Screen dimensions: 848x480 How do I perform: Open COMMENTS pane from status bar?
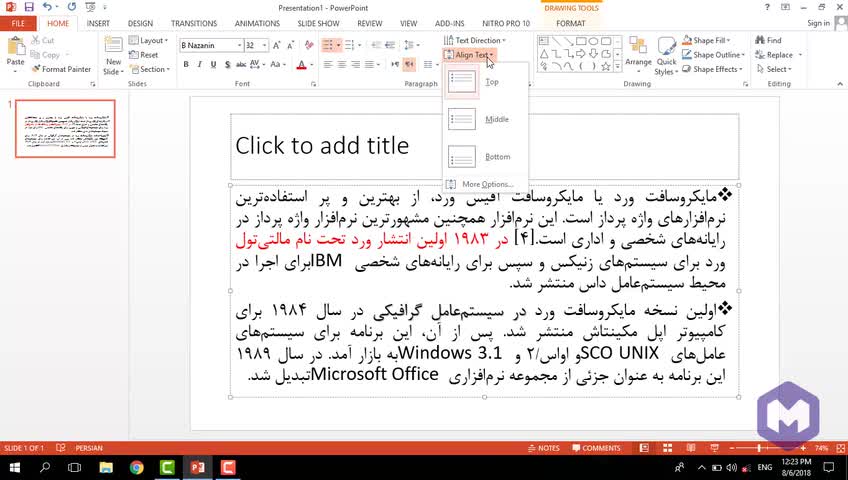pos(597,448)
